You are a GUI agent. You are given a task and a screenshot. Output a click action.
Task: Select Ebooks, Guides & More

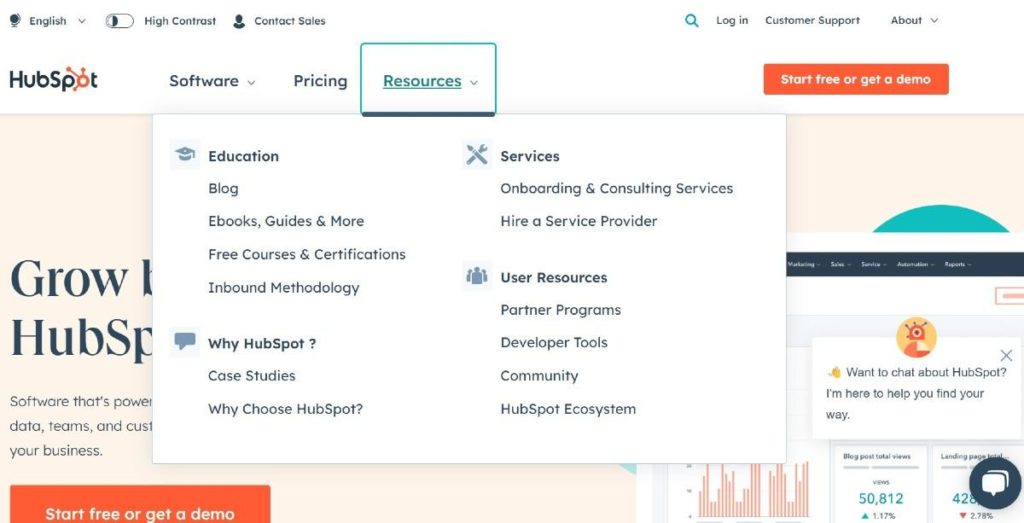[286, 221]
